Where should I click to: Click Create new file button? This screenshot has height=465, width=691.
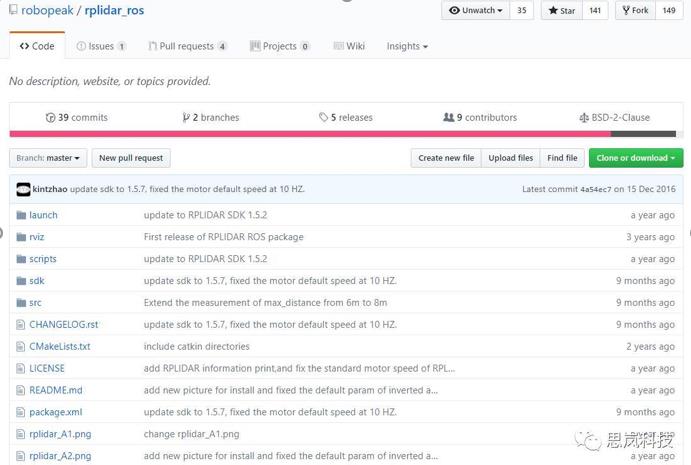tap(446, 158)
